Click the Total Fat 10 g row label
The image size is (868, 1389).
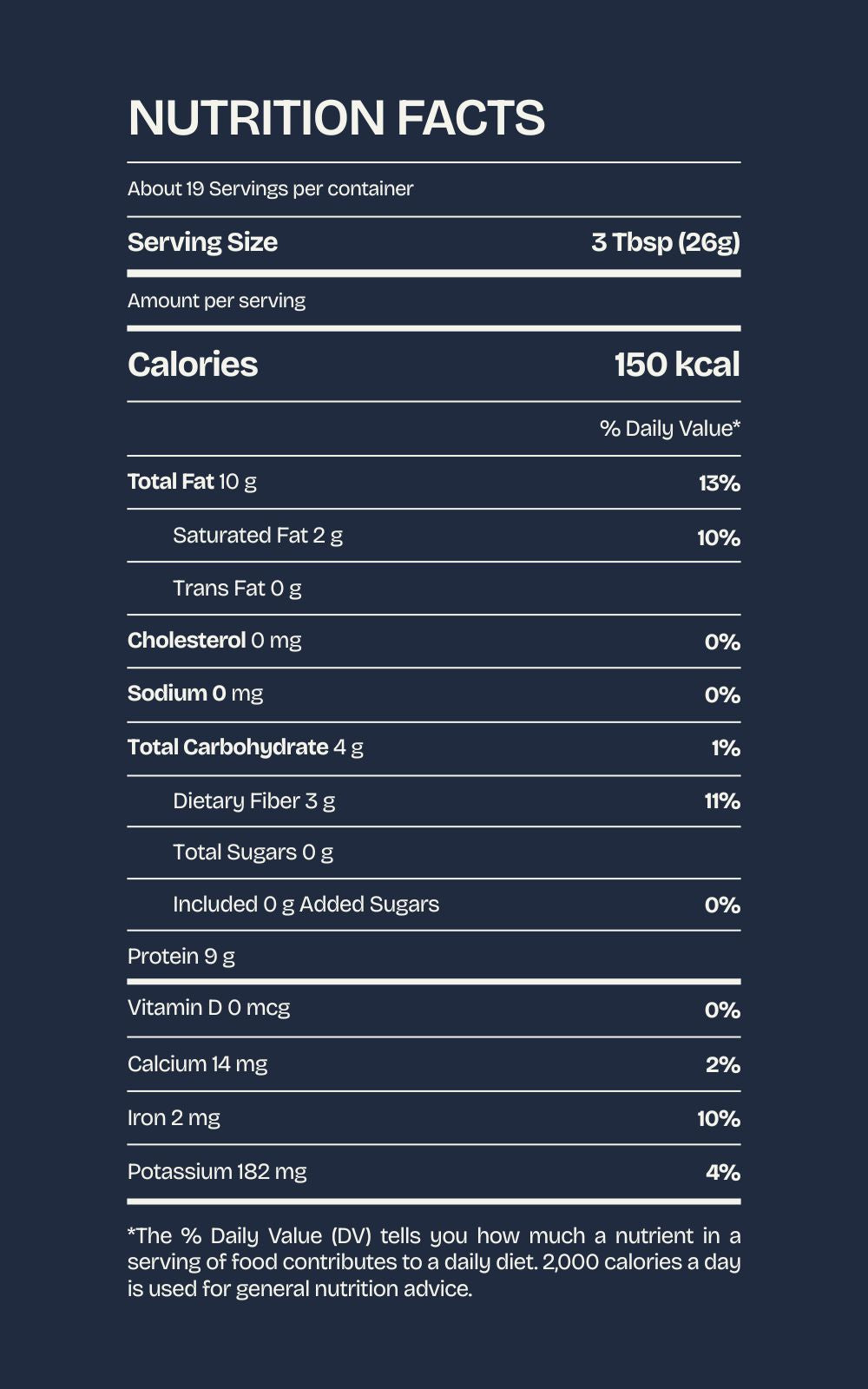click(192, 482)
